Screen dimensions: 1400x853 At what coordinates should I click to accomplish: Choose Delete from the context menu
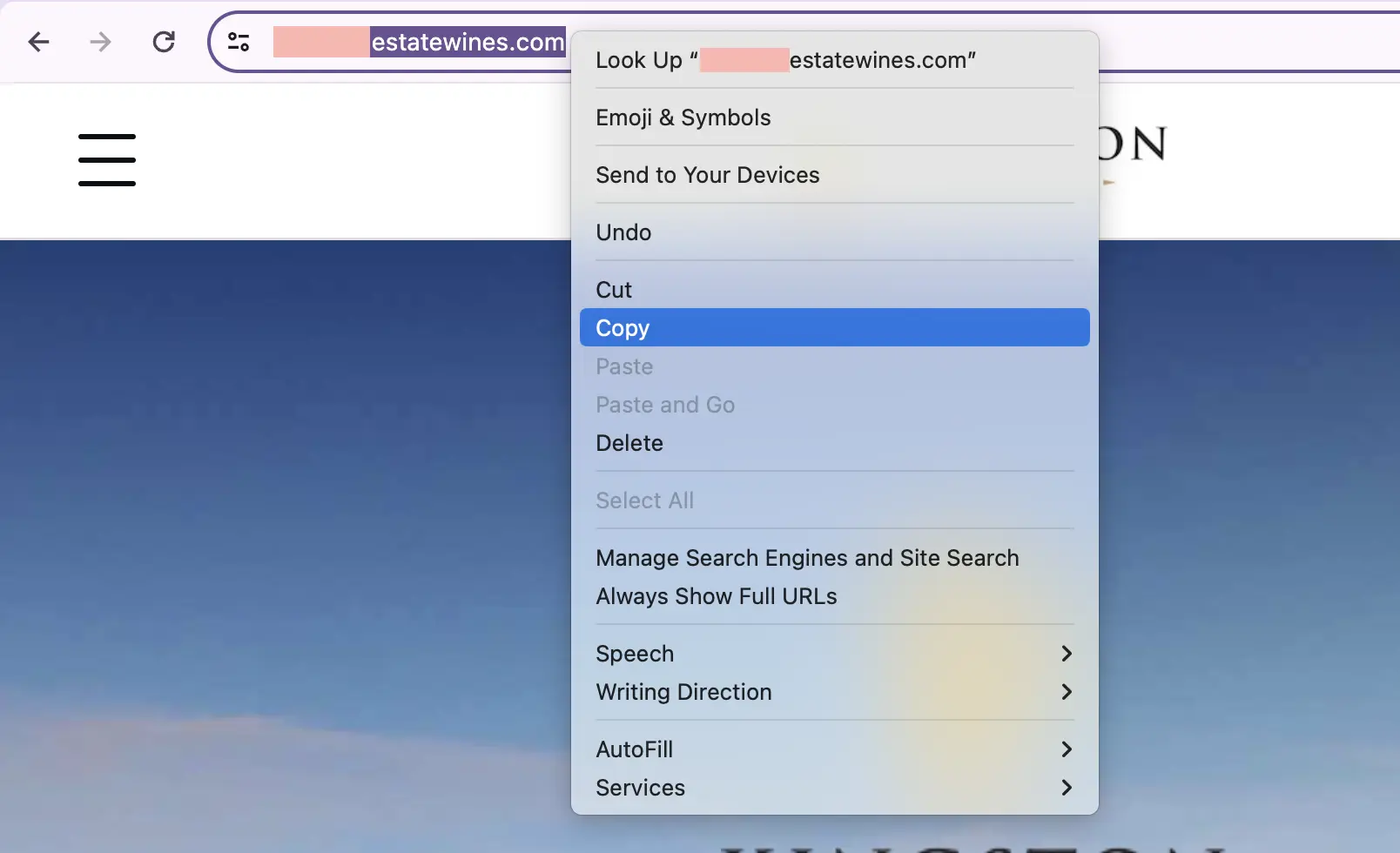(629, 443)
